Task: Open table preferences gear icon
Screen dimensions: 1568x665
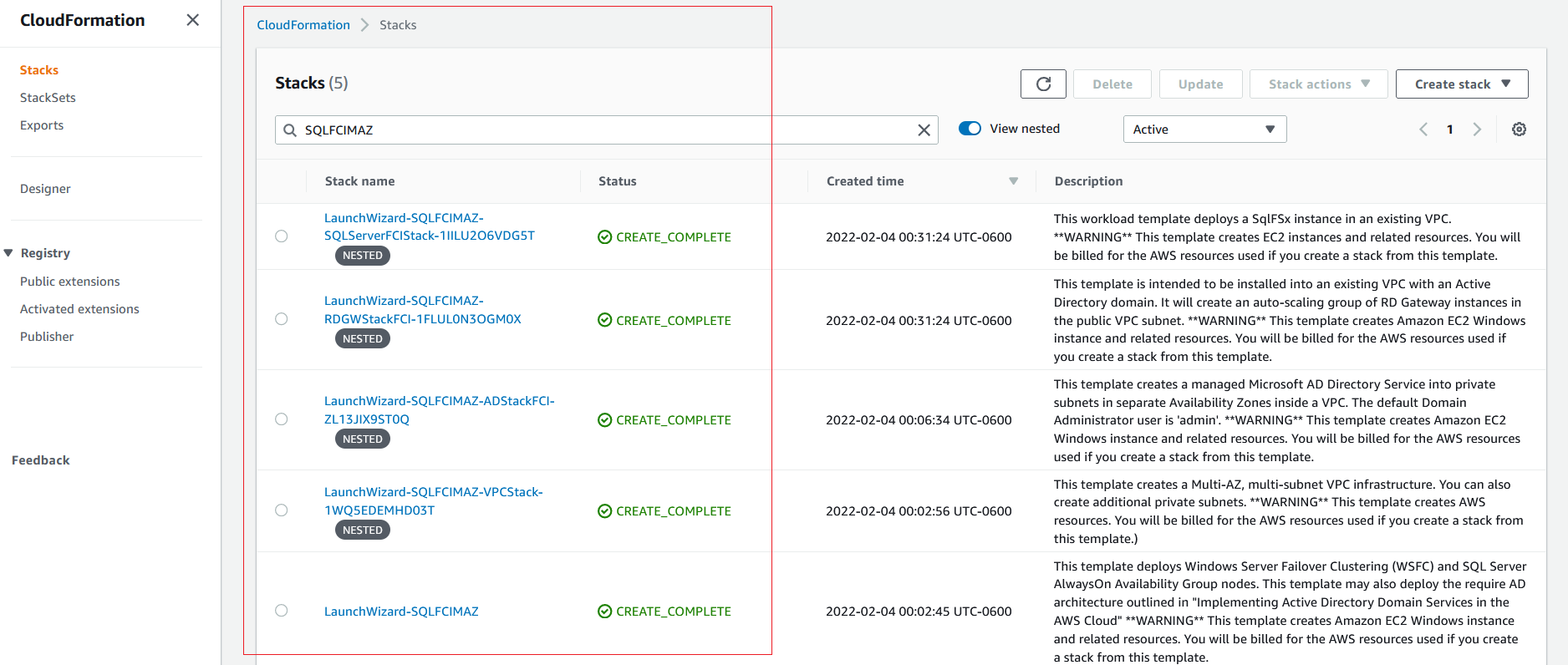Action: 1519,129
